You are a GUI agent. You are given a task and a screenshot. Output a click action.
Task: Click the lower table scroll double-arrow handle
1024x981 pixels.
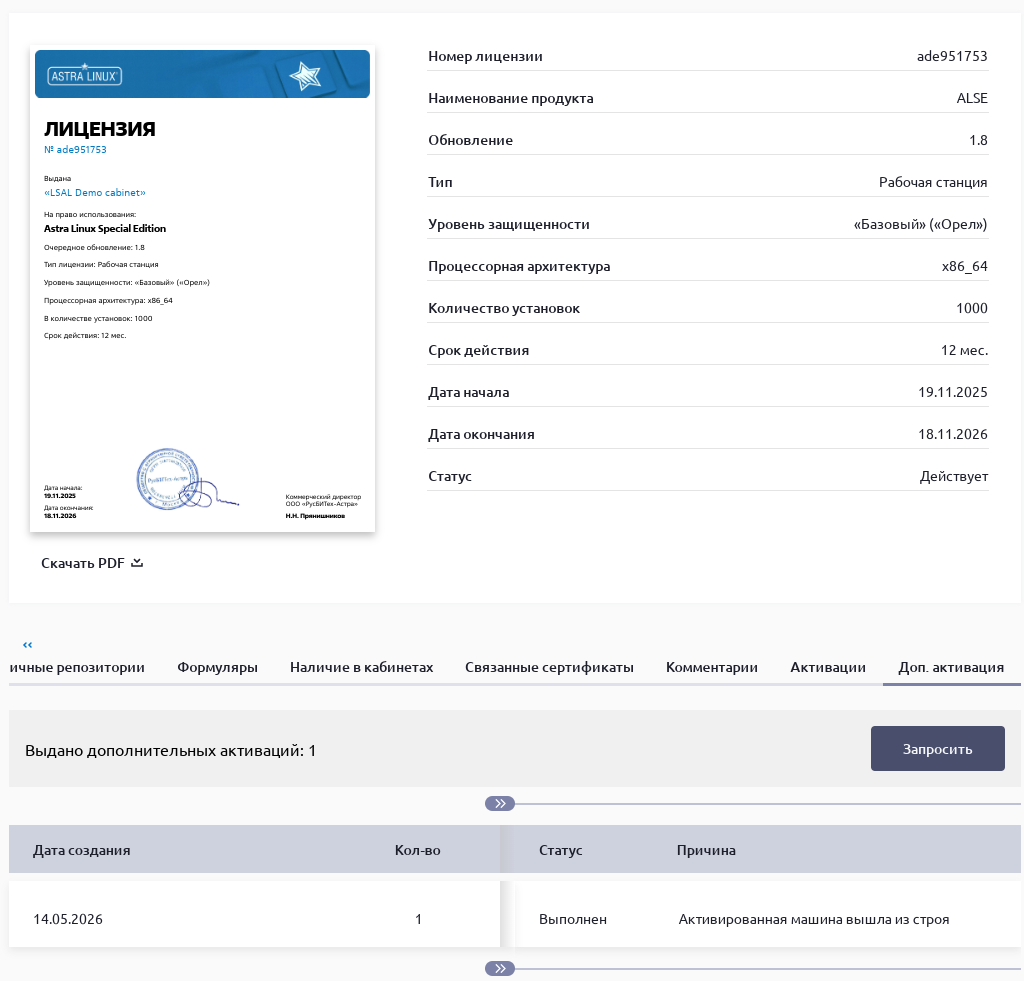(x=500, y=969)
